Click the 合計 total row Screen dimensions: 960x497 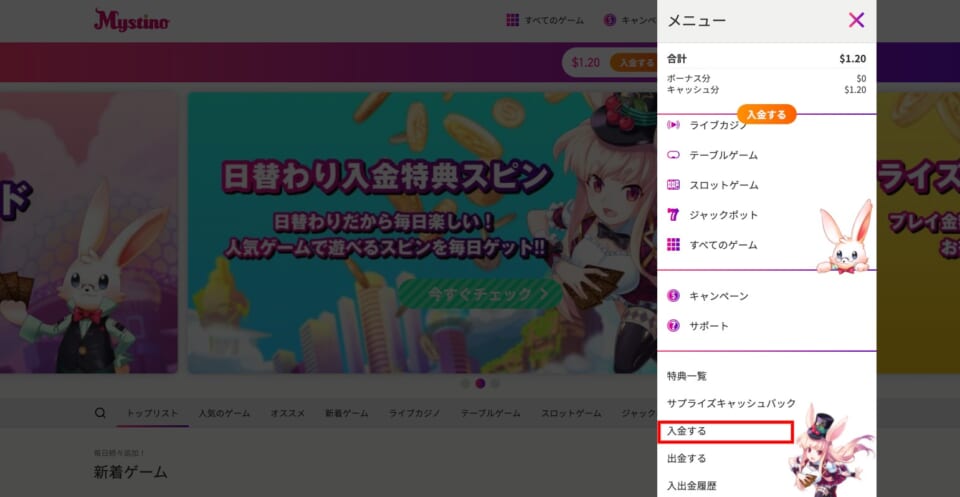click(x=767, y=59)
